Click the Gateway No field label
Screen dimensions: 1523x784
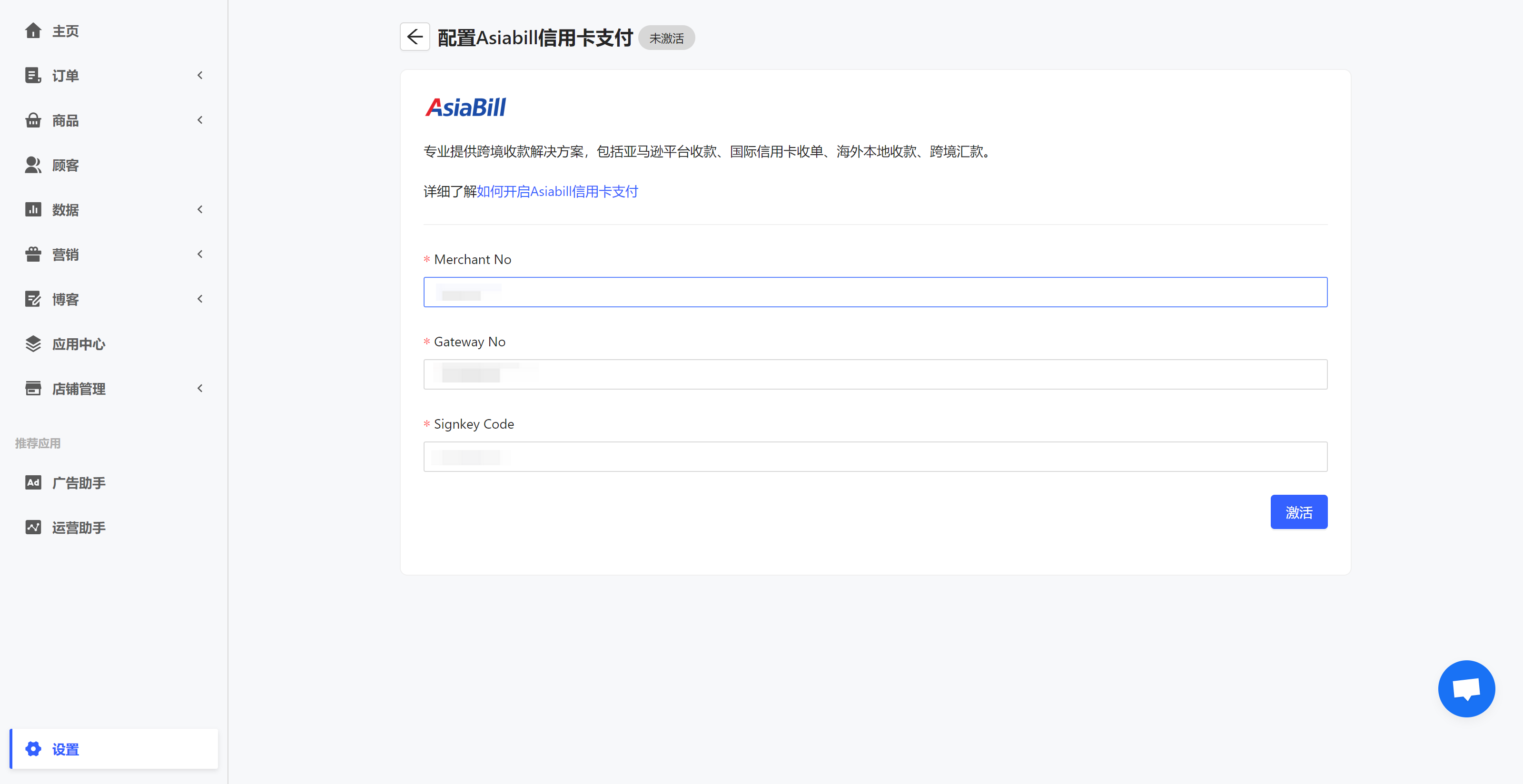[469, 342]
